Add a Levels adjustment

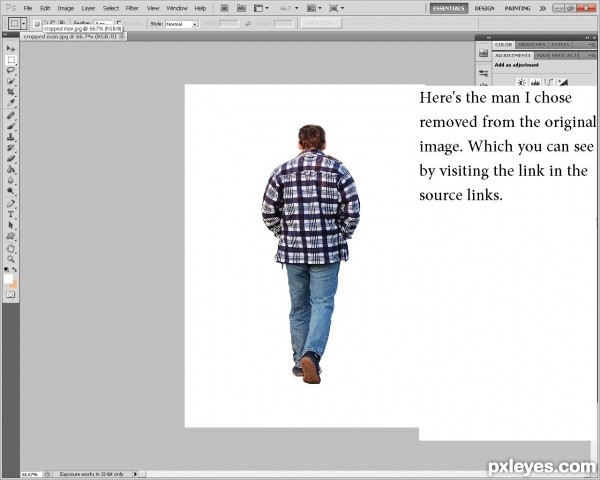pyautogui.click(x=535, y=82)
